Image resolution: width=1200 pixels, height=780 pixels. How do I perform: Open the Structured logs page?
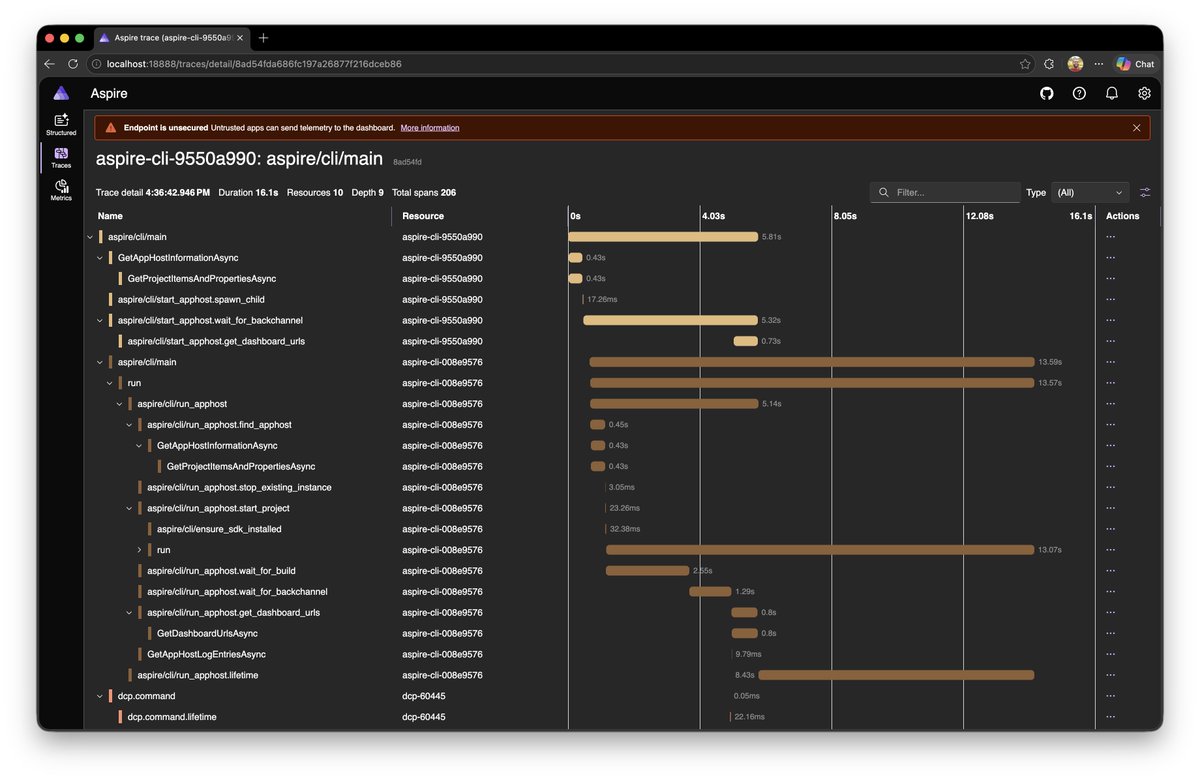[x=61, y=125]
